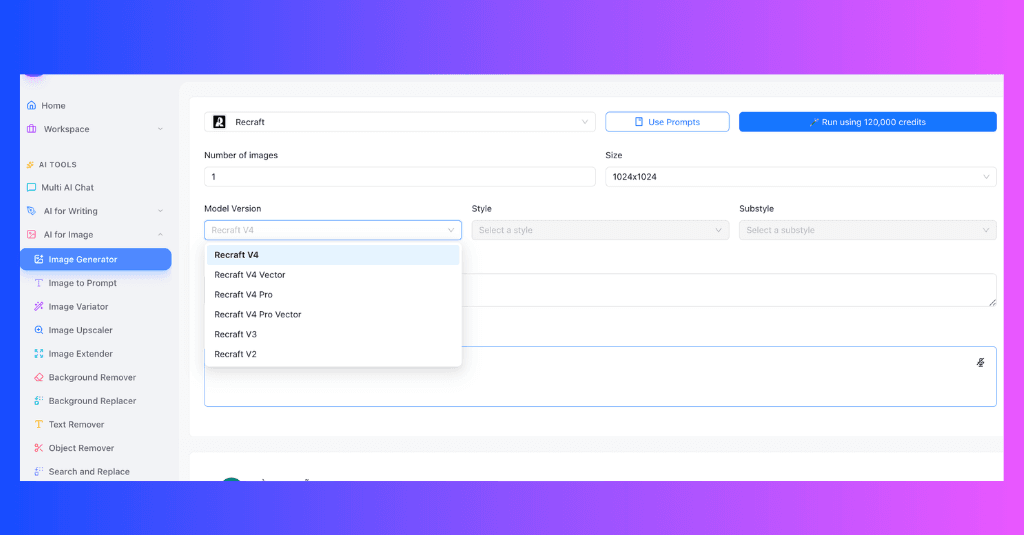Click the microphone icon in prompt box
1024x535 pixels.
(980, 363)
